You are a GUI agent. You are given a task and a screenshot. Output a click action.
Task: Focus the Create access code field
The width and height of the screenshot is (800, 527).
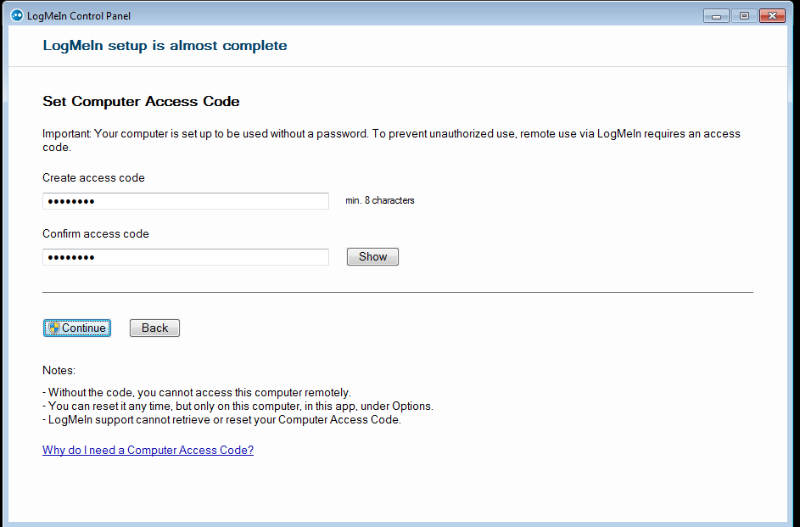(185, 201)
